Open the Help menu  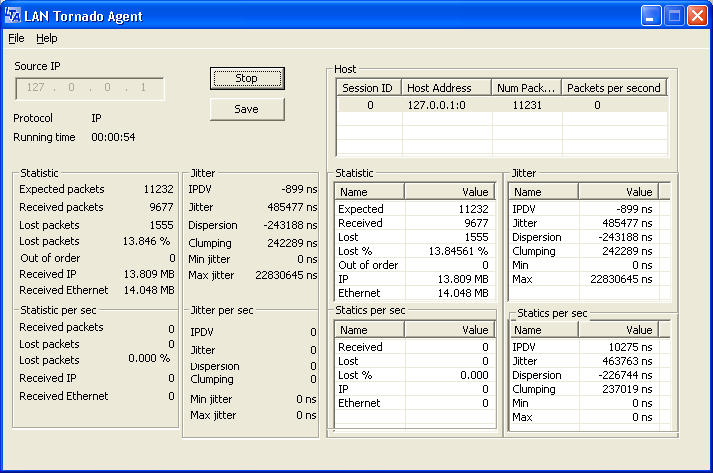tap(47, 38)
